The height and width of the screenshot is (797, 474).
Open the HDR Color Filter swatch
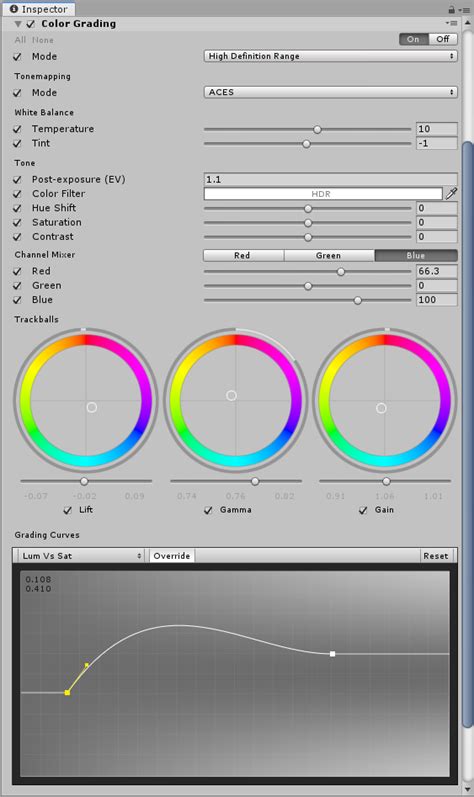[x=323, y=194]
